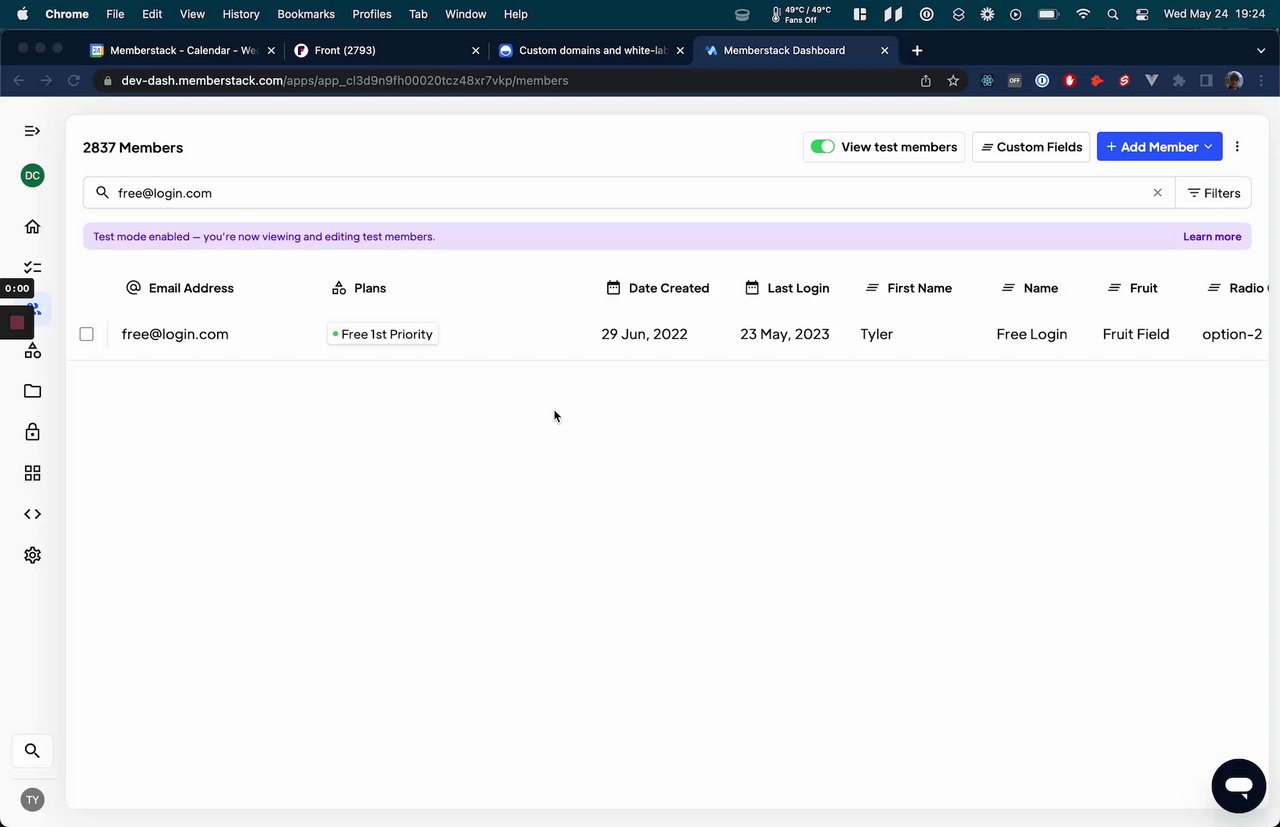Screen dimensions: 1280x827
Task: Open a new Chrome tab
Action: tap(917, 50)
